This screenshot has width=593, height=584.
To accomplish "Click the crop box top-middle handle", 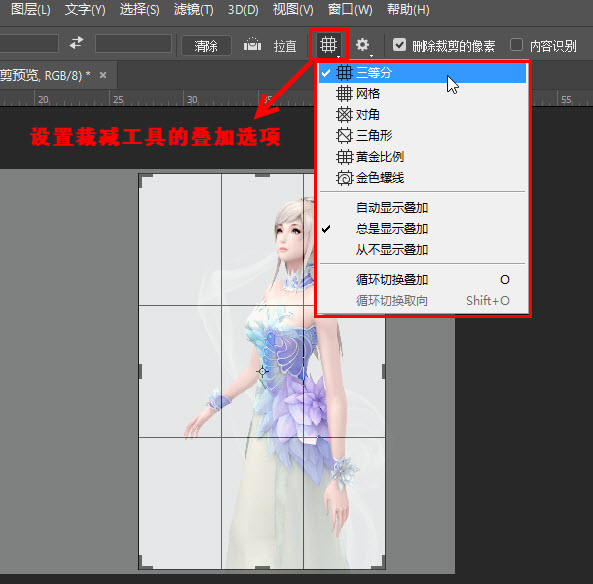I will click(x=262, y=176).
